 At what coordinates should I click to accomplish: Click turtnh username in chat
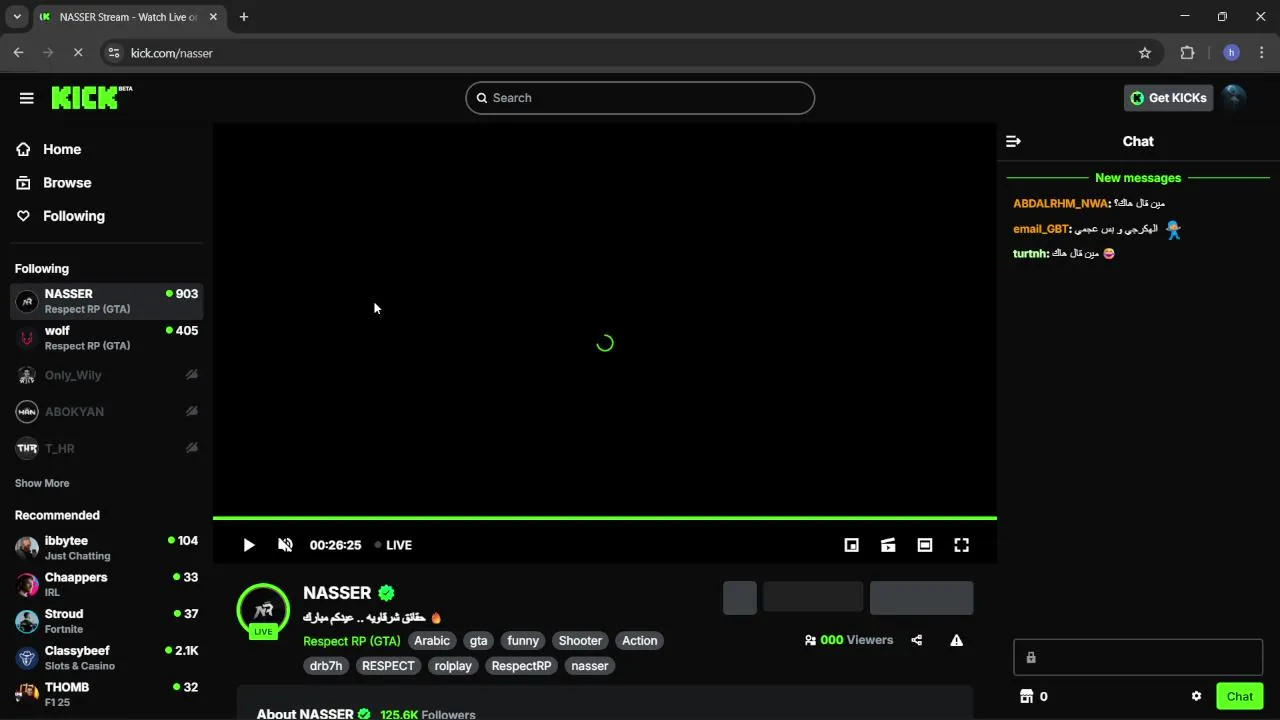(x=1030, y=254)
